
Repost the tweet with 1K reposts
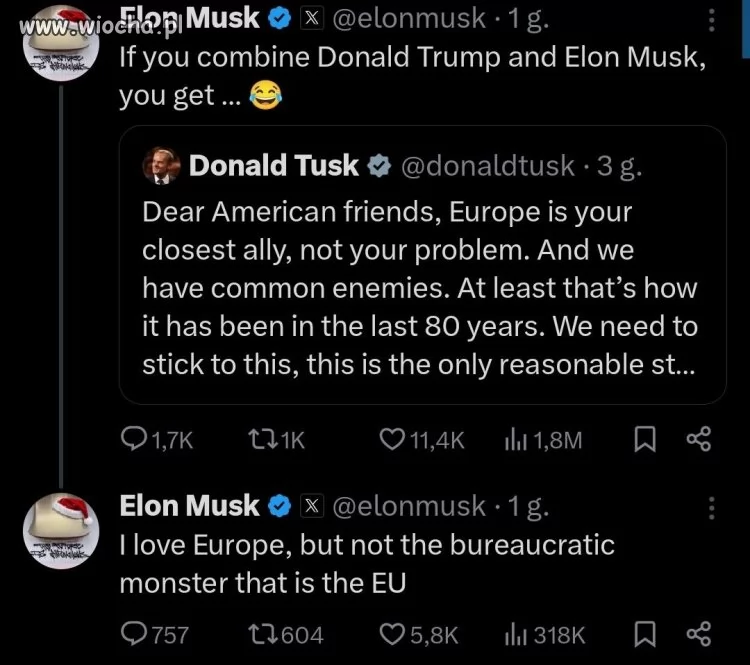tap(260, 439)
